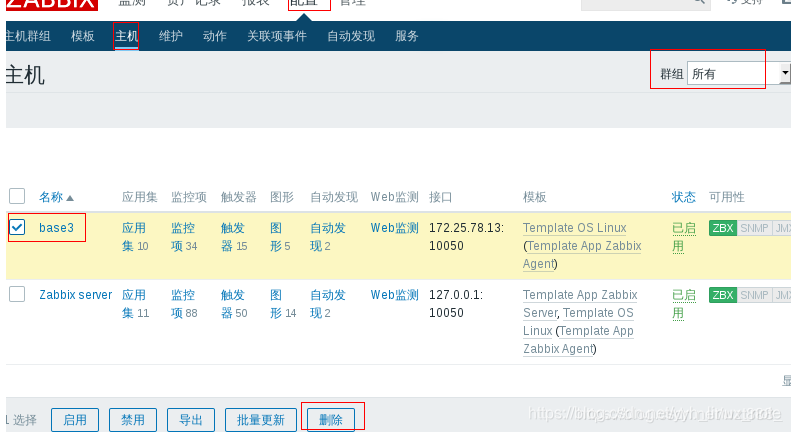Screen dimensions: 791x432
Task: Open base3 触发器 15 link
Action: pyautogui.click(x=234, y=237)
